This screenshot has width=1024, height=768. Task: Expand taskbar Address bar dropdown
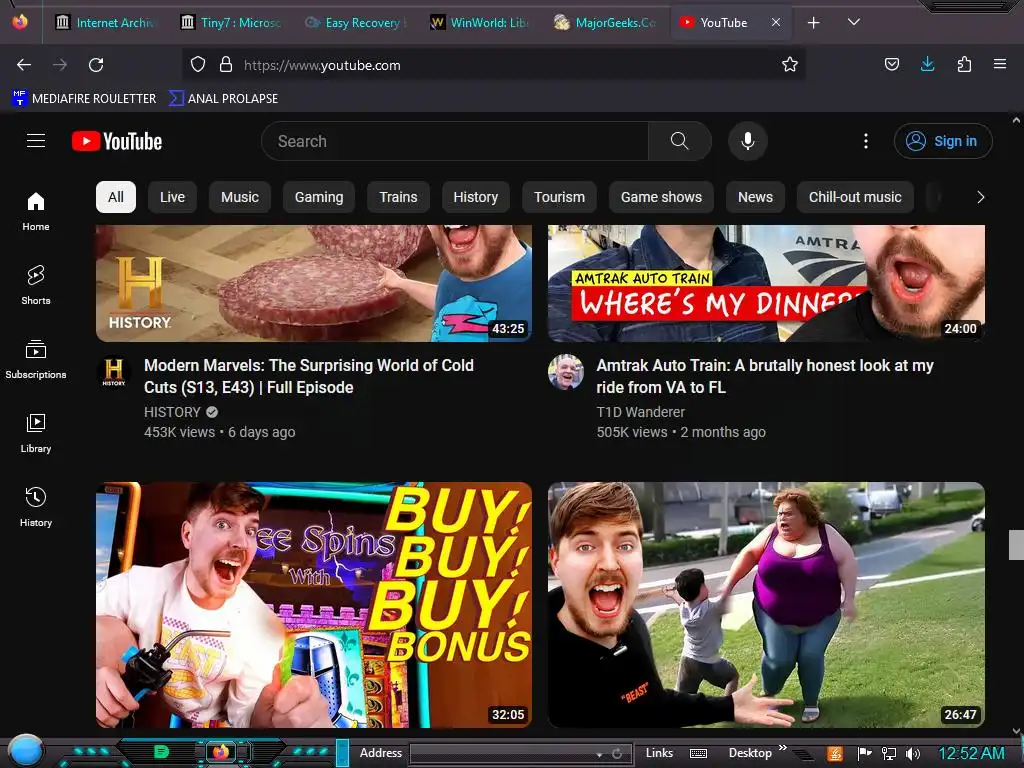coord(599,754)
